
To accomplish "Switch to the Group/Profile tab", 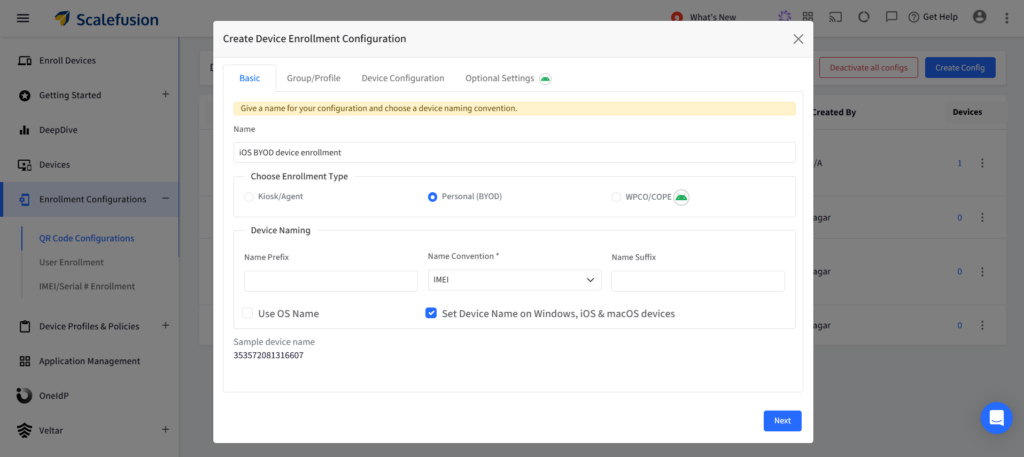I will point(313,78).
